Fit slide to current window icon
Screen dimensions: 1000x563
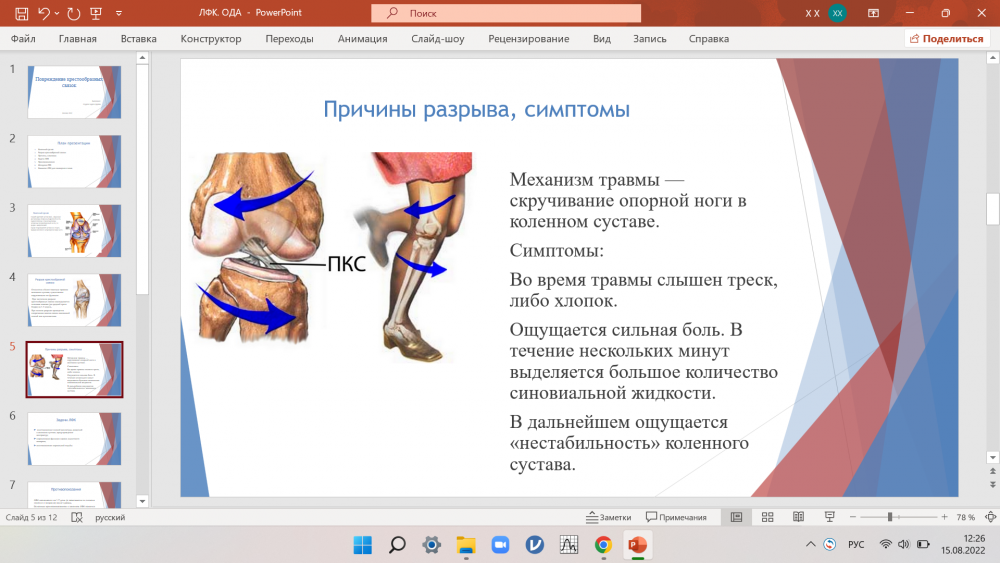[x=990, y=517]
